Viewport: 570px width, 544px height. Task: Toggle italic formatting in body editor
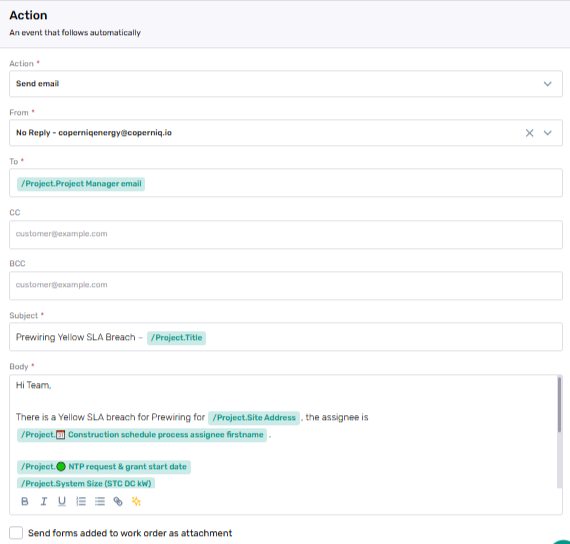[44, 501]
